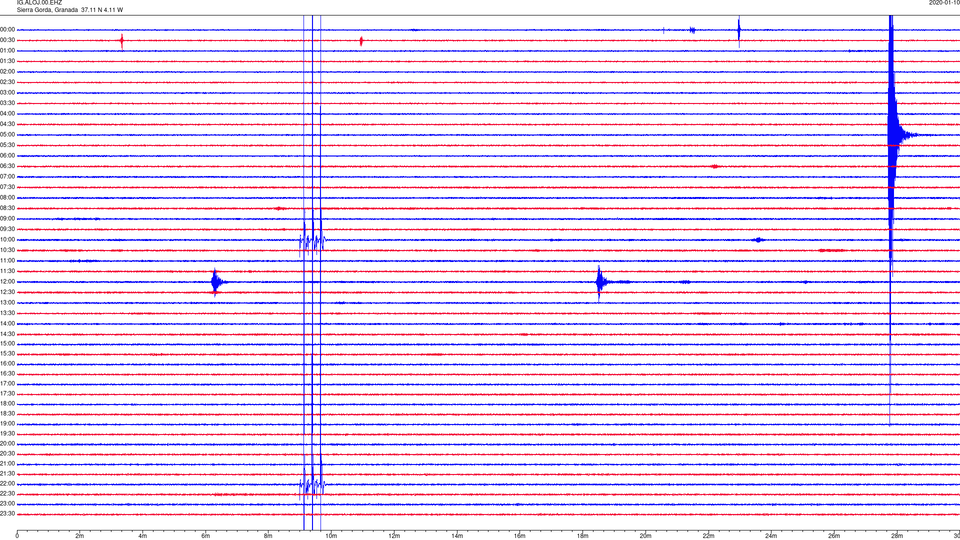Select the 15:30 trace time label
Image resolution: width=960 pixels, height=540 pixels.
pyautogui.click(x=7, y=354)
